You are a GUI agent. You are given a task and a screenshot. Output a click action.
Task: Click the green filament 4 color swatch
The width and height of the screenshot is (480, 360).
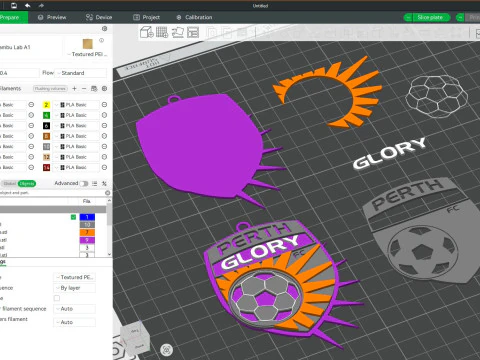point(46,115)
